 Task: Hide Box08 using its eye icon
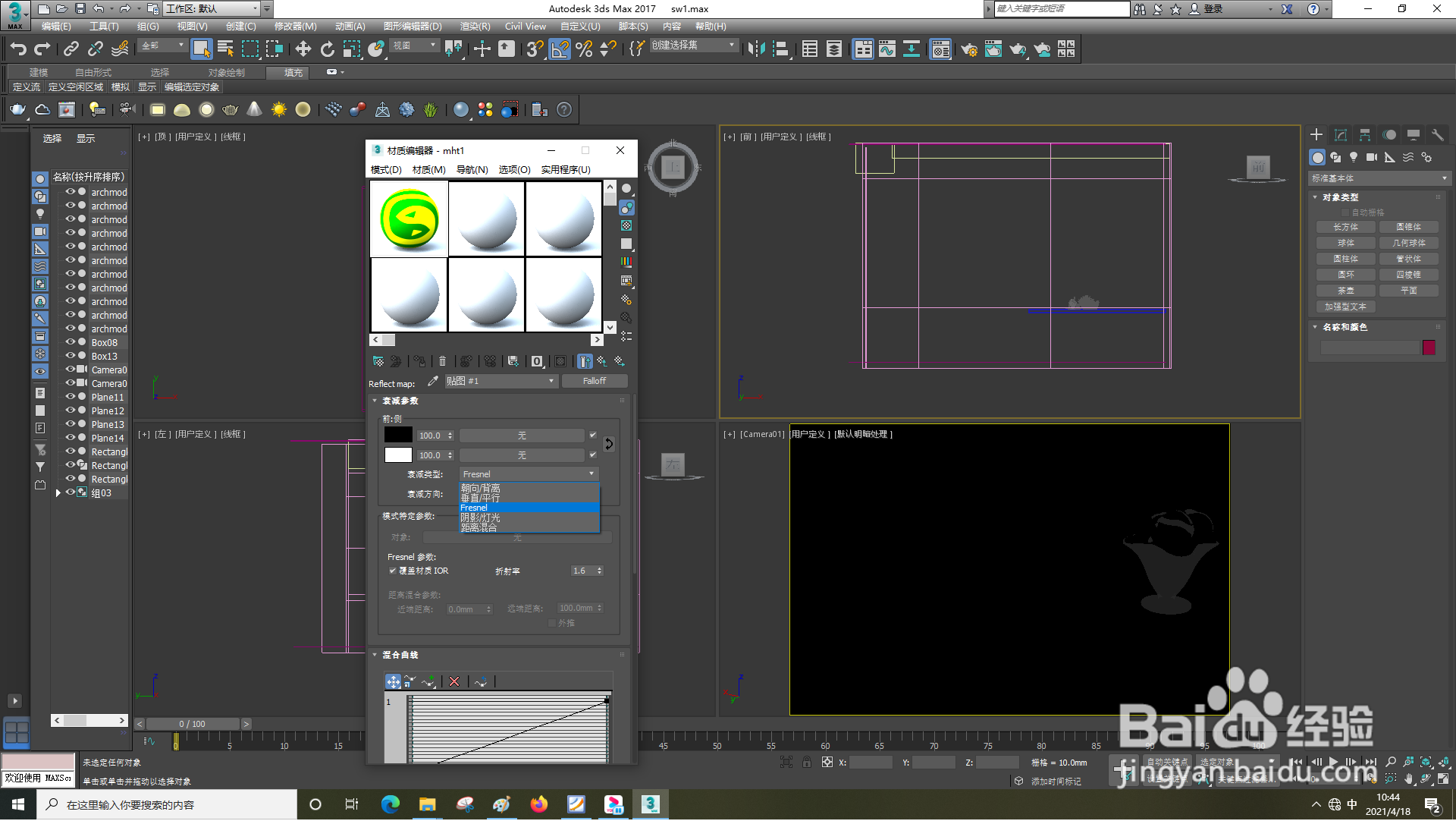click(70, 342)
